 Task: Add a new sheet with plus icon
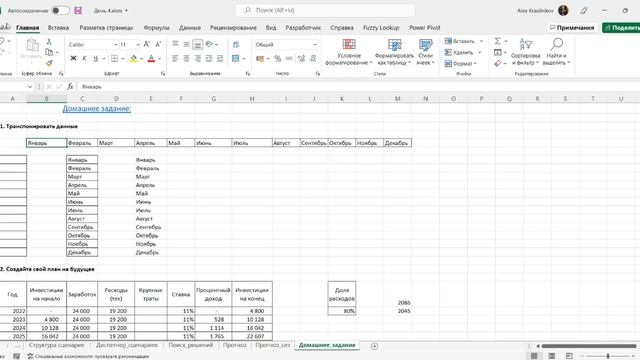tap(374, 346)
